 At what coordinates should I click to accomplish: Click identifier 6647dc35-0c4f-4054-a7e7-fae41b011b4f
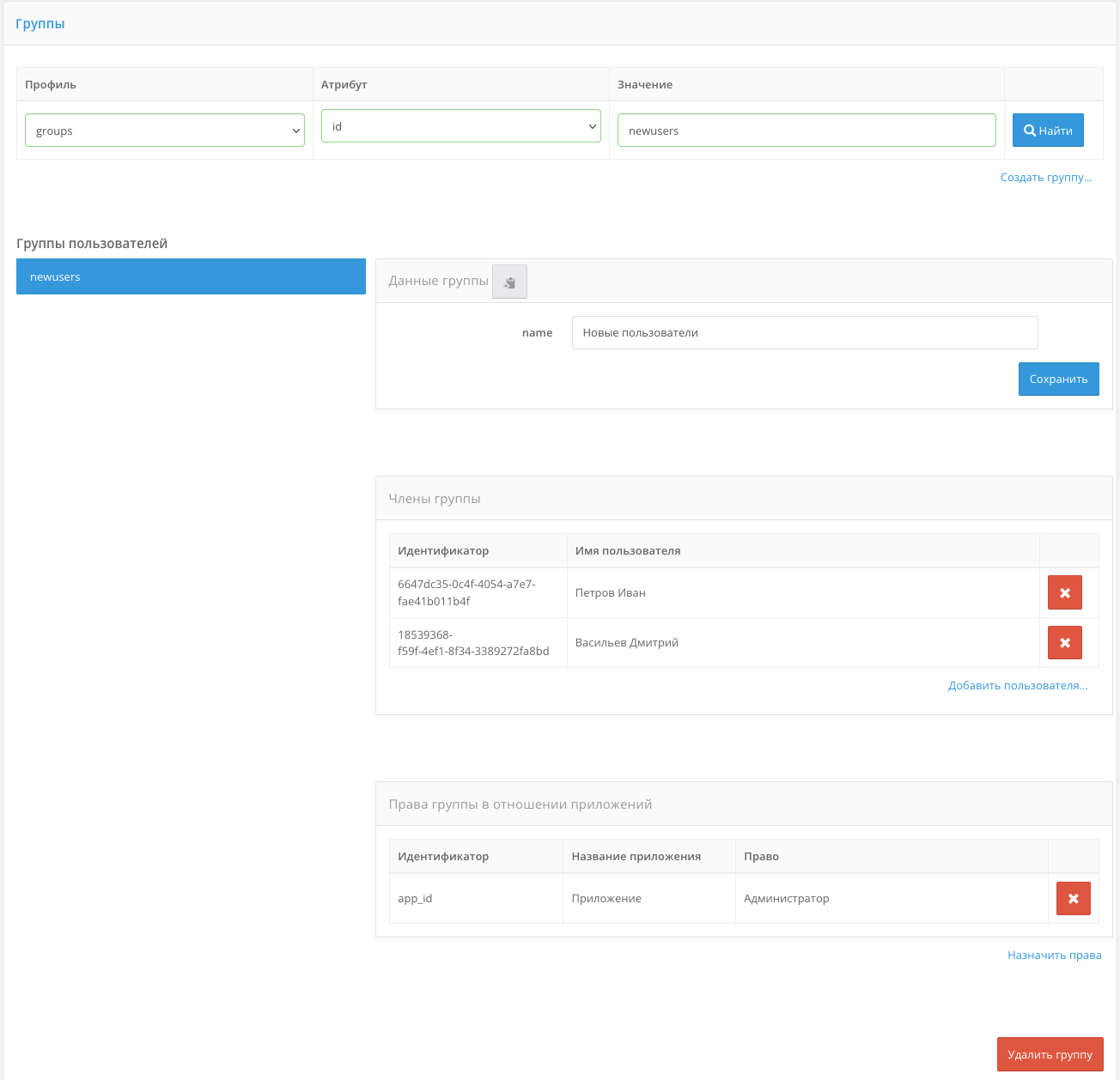click(x=466, y=592)
